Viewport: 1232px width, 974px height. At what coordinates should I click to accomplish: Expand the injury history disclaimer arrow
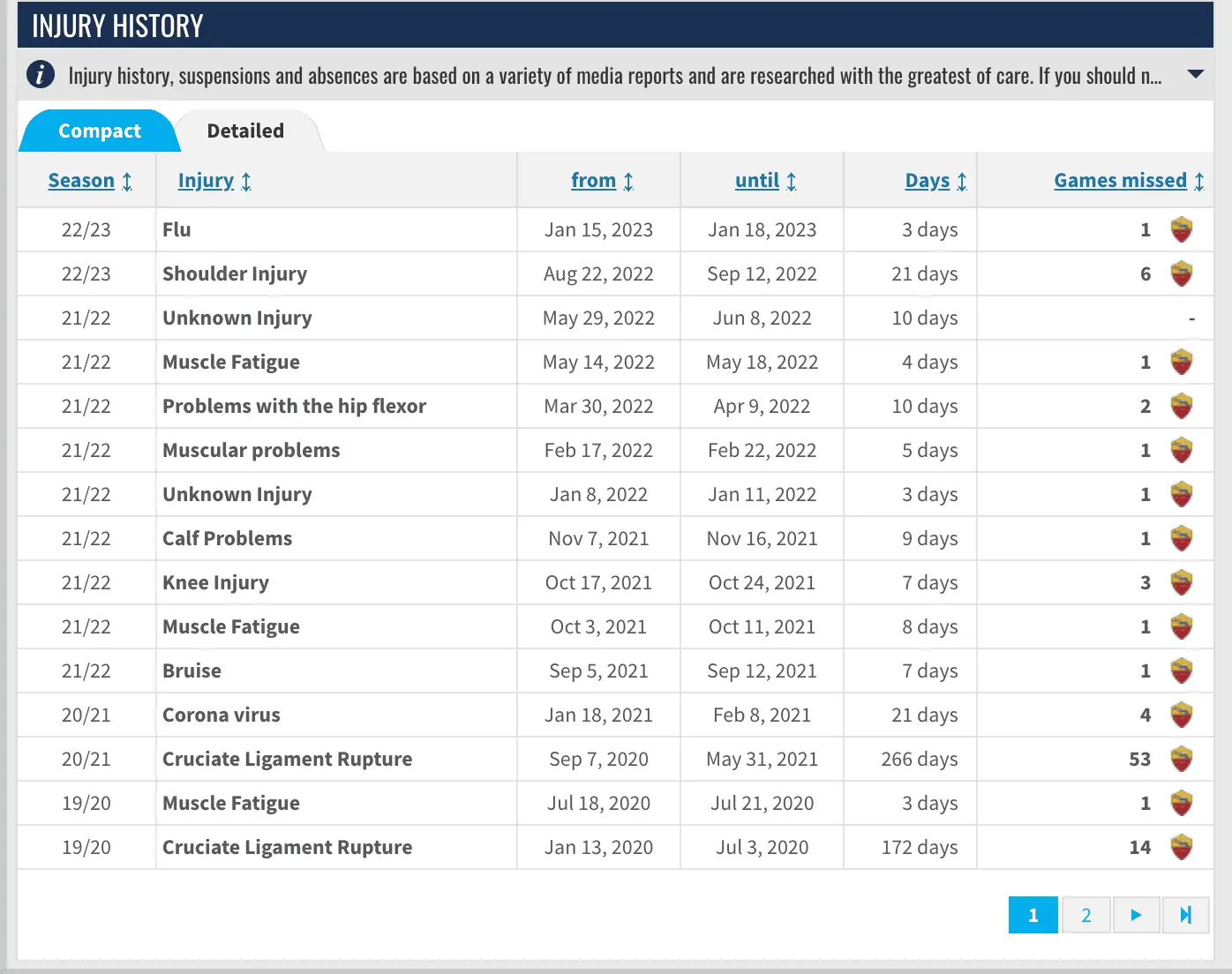tap(1195, 75)
